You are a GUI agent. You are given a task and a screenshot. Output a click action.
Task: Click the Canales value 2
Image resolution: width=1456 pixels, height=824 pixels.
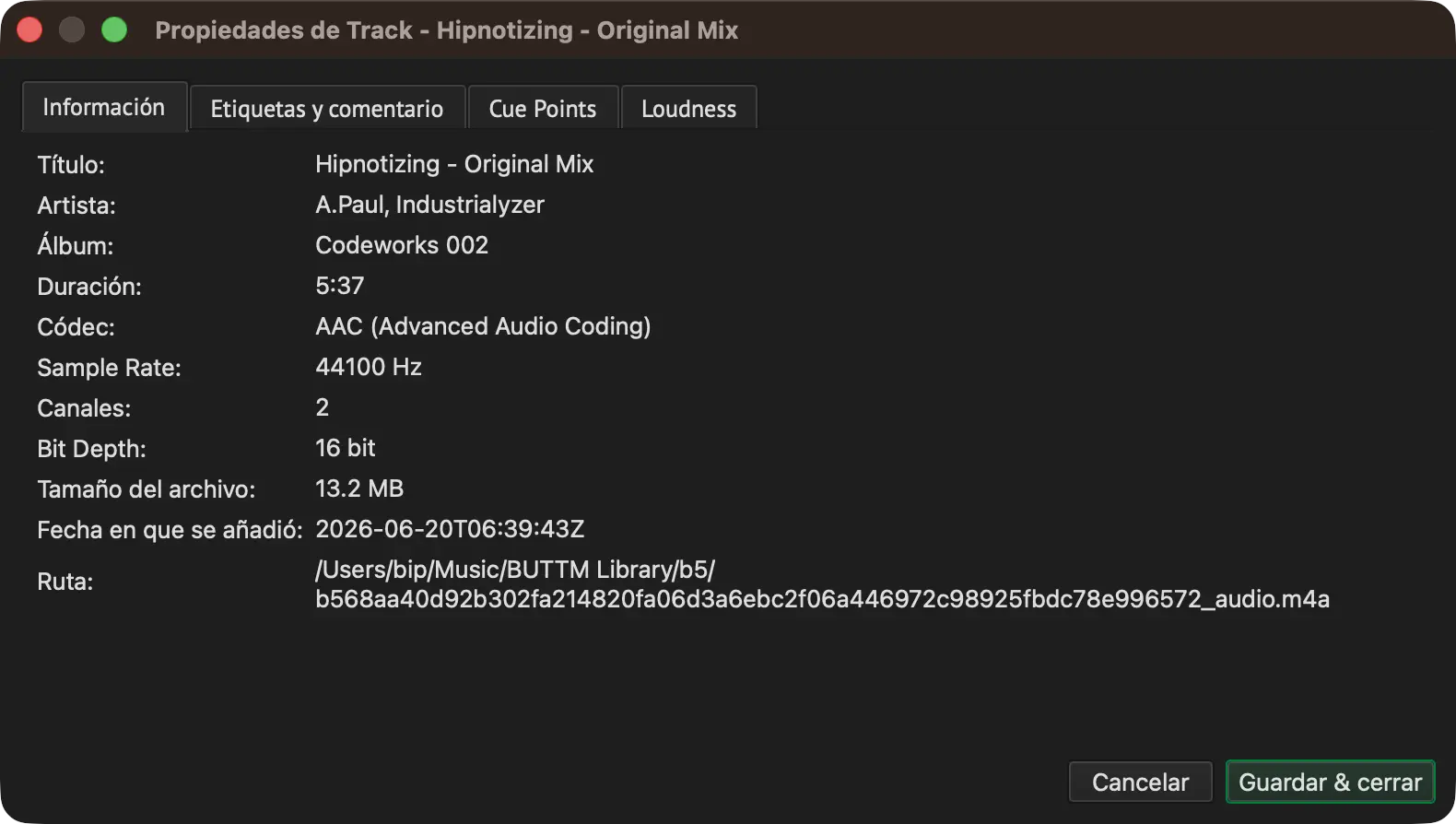[x=323, y=407]
